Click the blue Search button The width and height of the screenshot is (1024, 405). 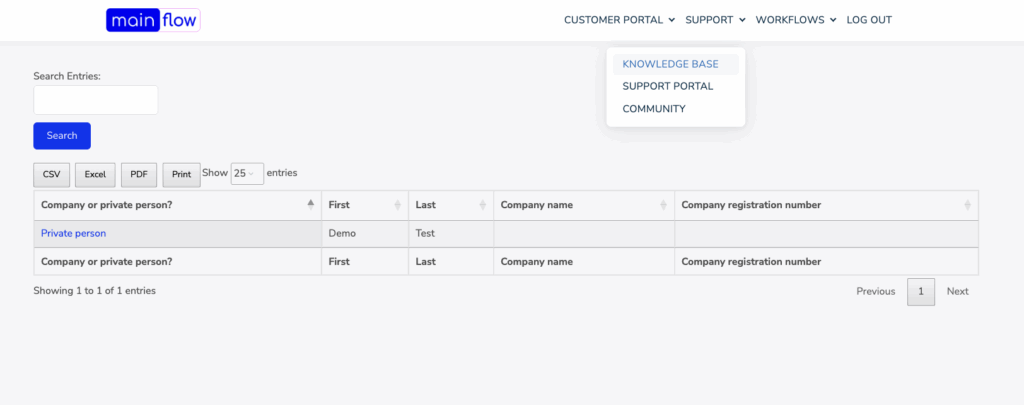[x=62, y=136]
